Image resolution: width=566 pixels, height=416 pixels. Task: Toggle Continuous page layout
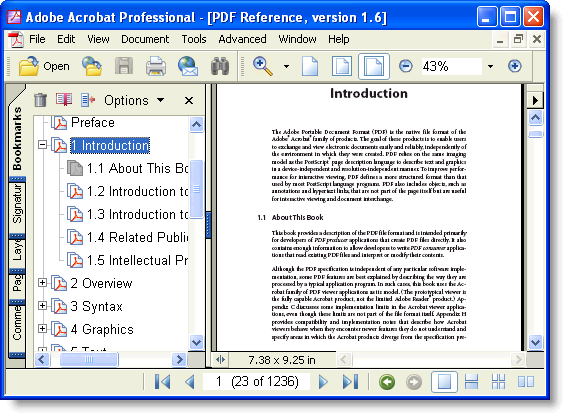(x=471, y=382)
